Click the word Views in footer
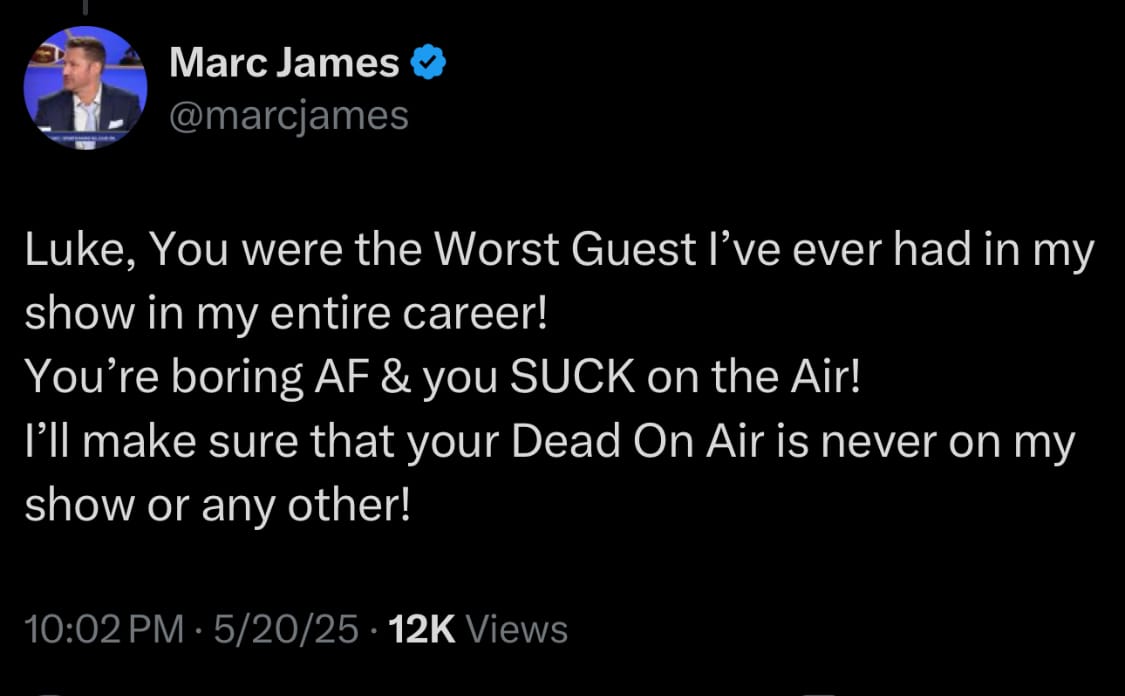This screenshot has height=696, width=1125. click(517, 629)
